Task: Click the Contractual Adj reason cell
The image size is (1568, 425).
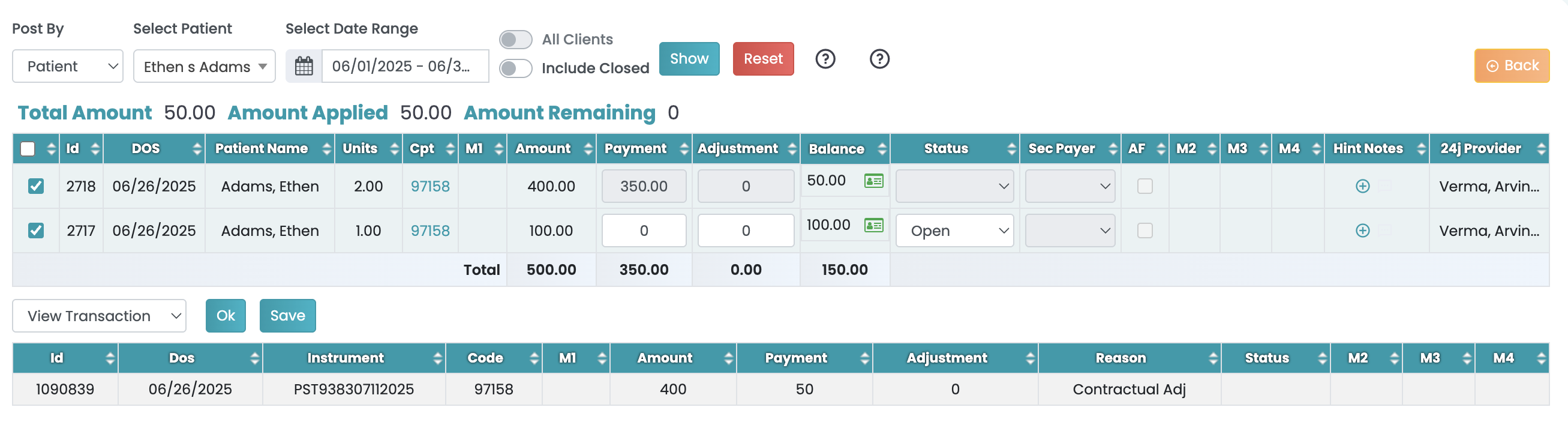Action: (1130, 390)
